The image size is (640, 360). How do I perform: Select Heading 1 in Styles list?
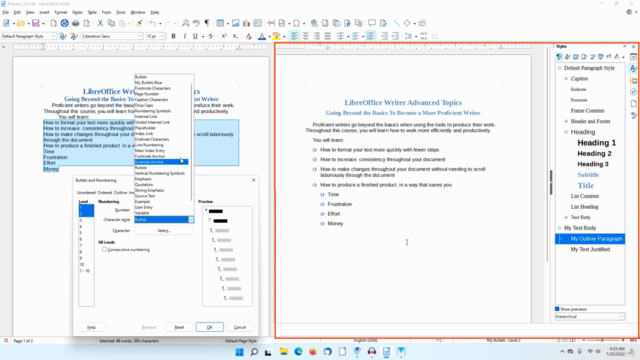[x=596, y=143]
